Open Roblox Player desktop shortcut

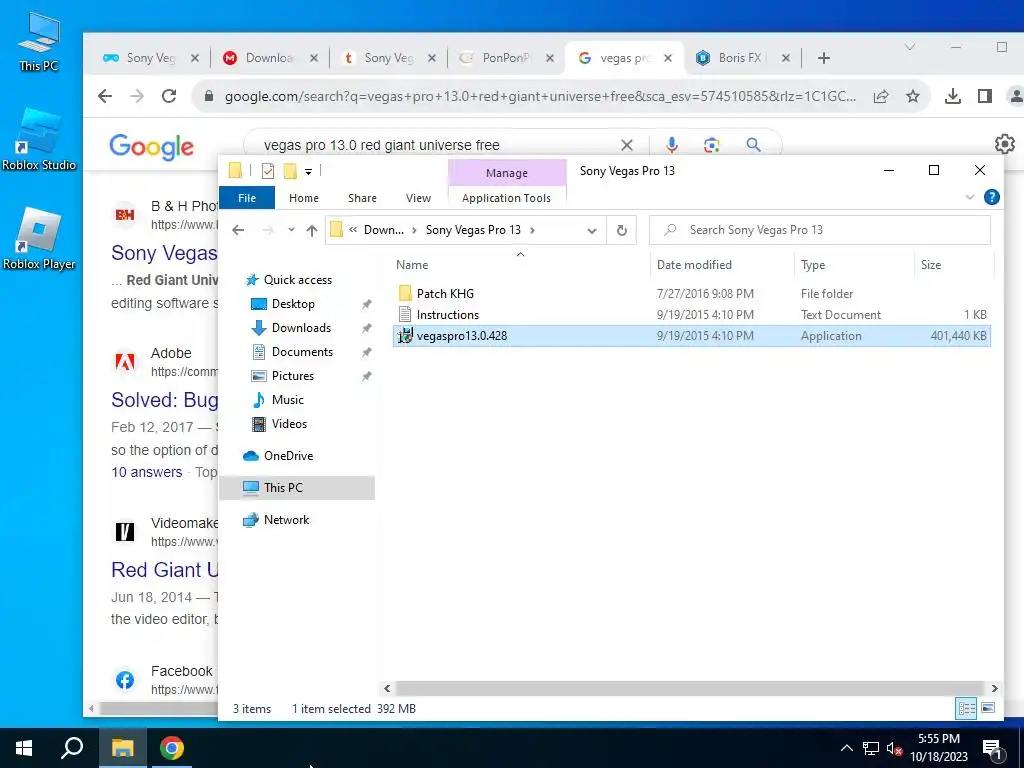point(39,238)
